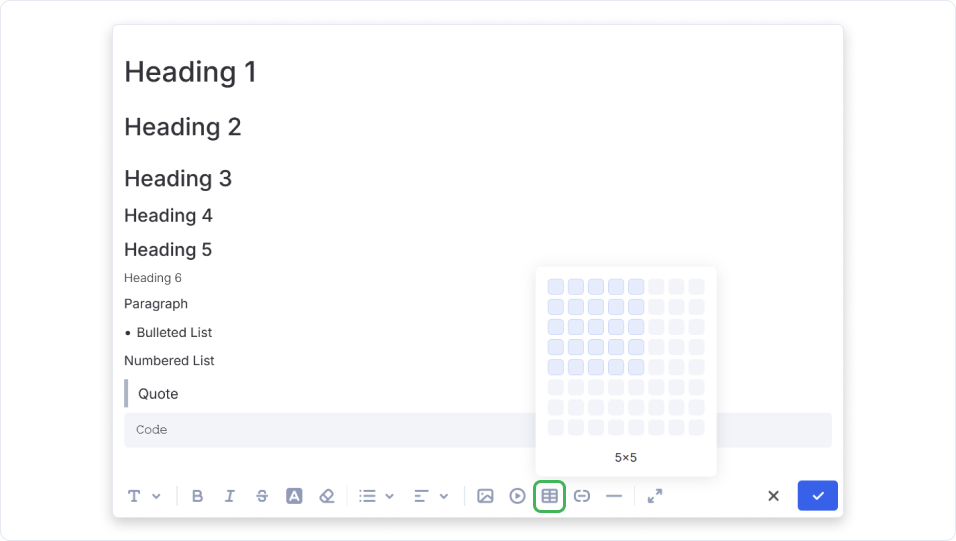Toggle italic formatting
Viewport: 956px width, 541px height.
[230, 496]
